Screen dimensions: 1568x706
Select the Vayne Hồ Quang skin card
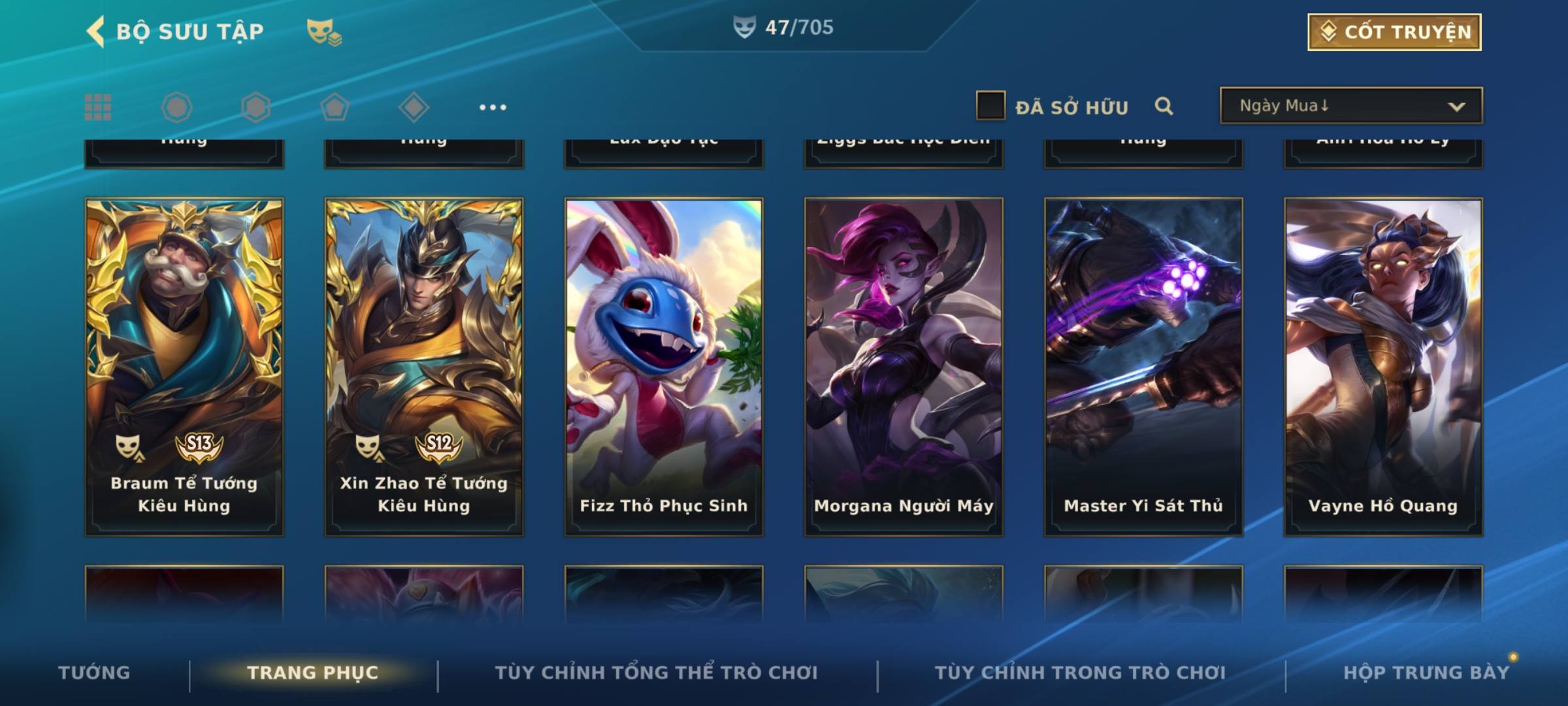coord(1383,367)
